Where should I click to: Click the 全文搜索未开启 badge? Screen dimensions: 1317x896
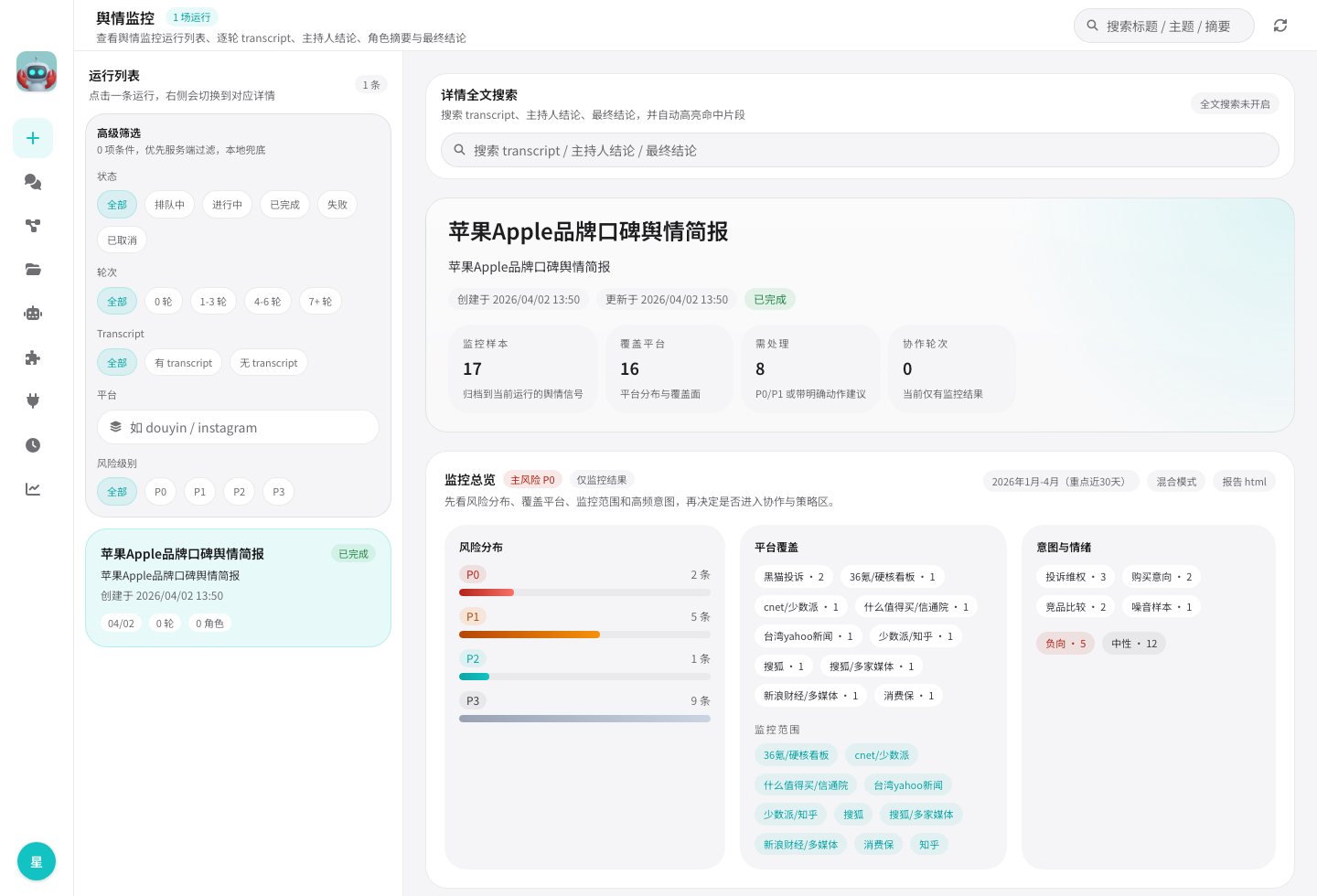point(1235,104)
